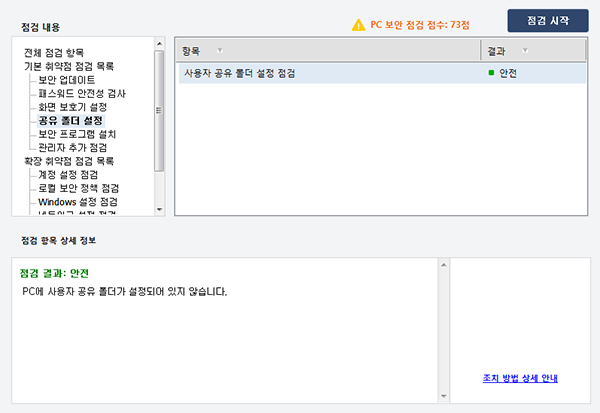
Task: Select 패스워드 안전성 검사 tree item
Action: (82, 93)
